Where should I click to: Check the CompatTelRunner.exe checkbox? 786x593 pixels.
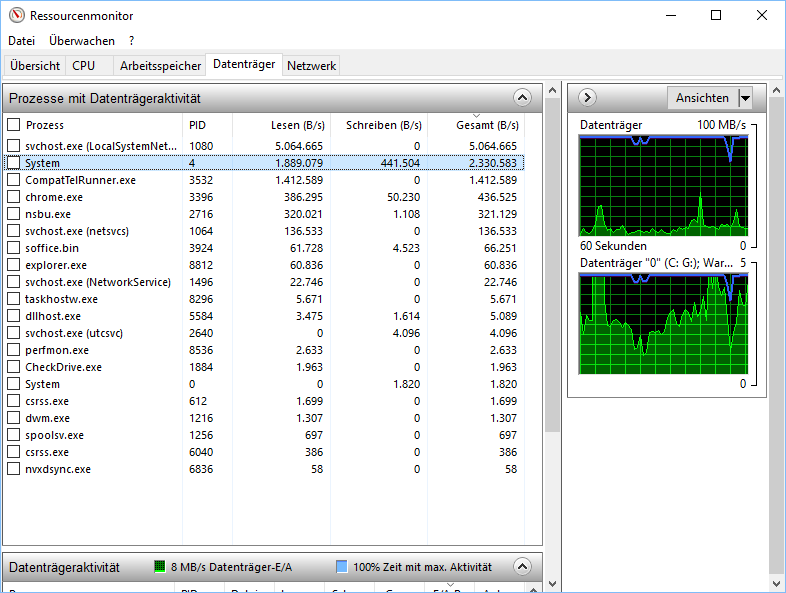[14, 179]
